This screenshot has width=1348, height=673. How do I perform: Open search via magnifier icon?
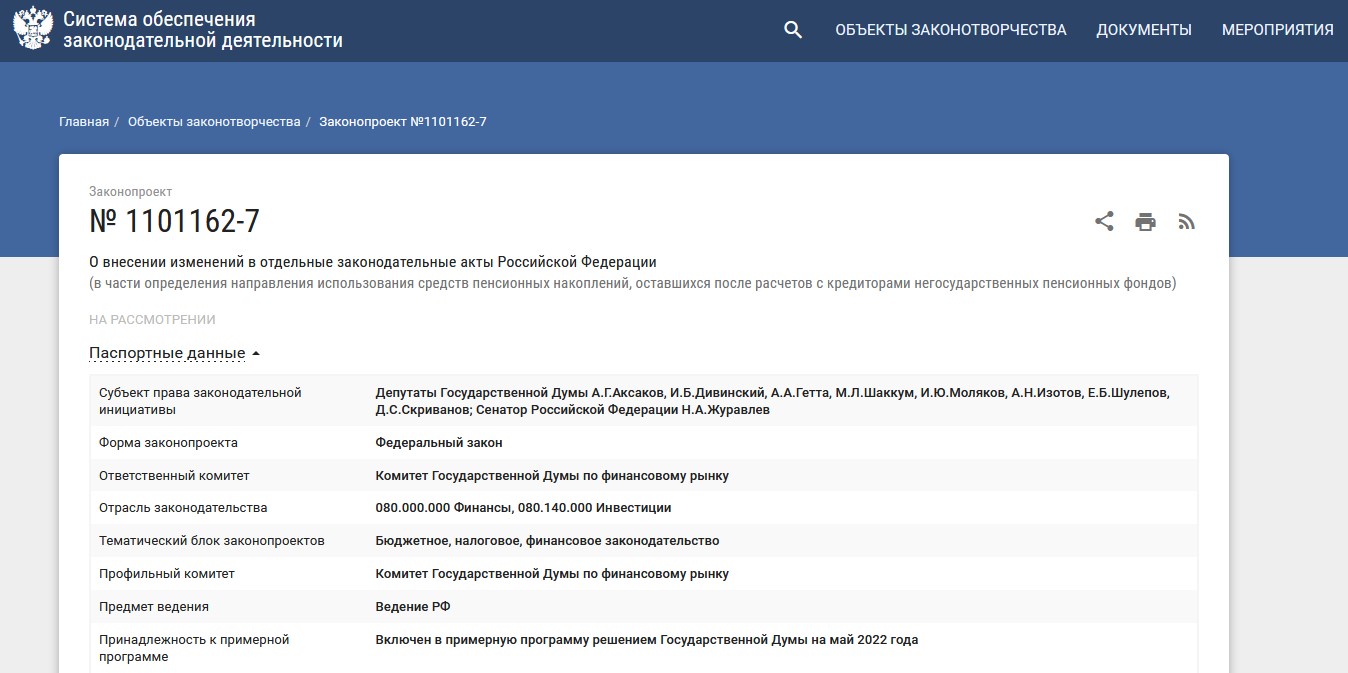tap(793, 30)
